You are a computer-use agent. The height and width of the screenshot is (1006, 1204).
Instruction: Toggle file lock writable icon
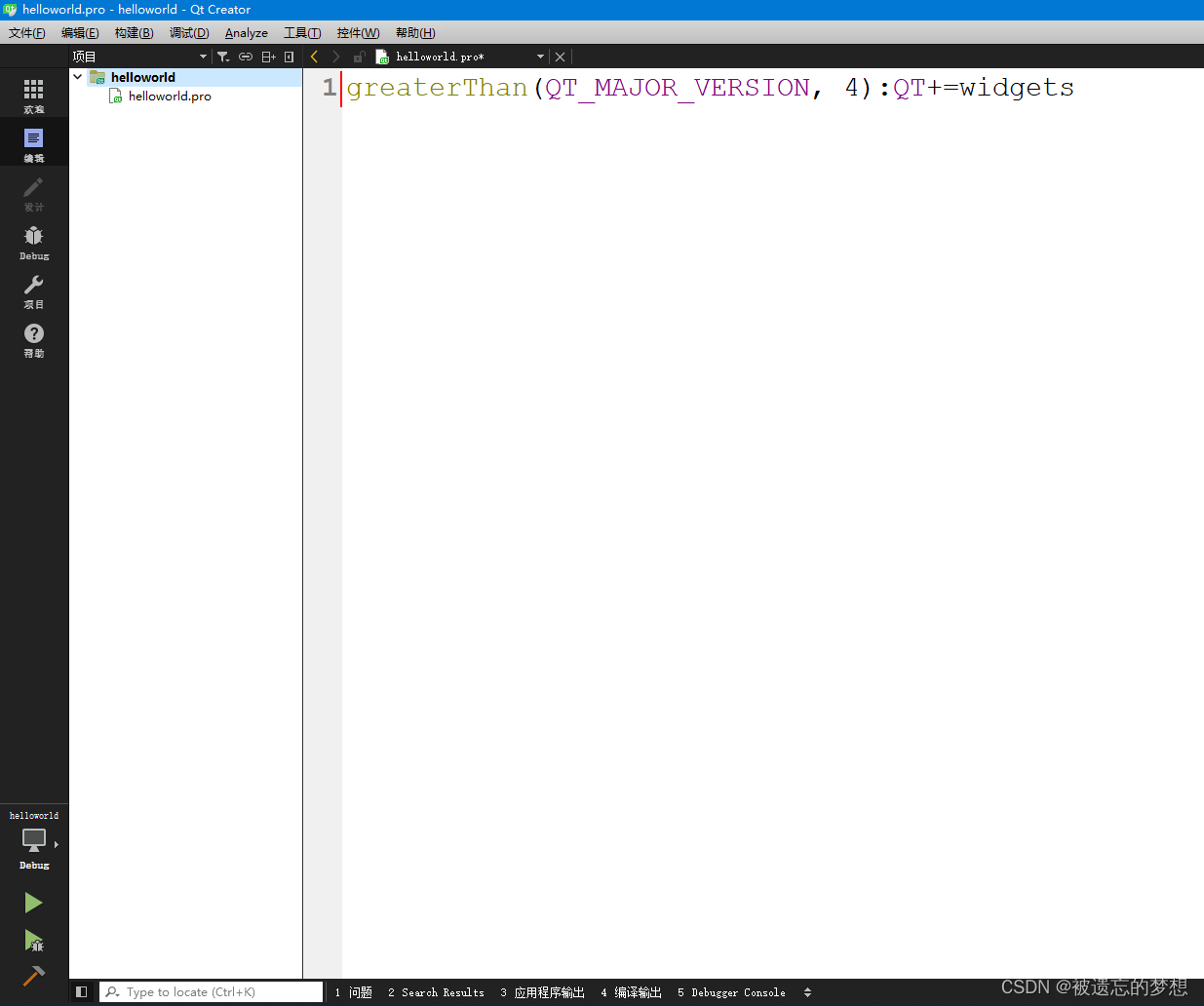359,57
